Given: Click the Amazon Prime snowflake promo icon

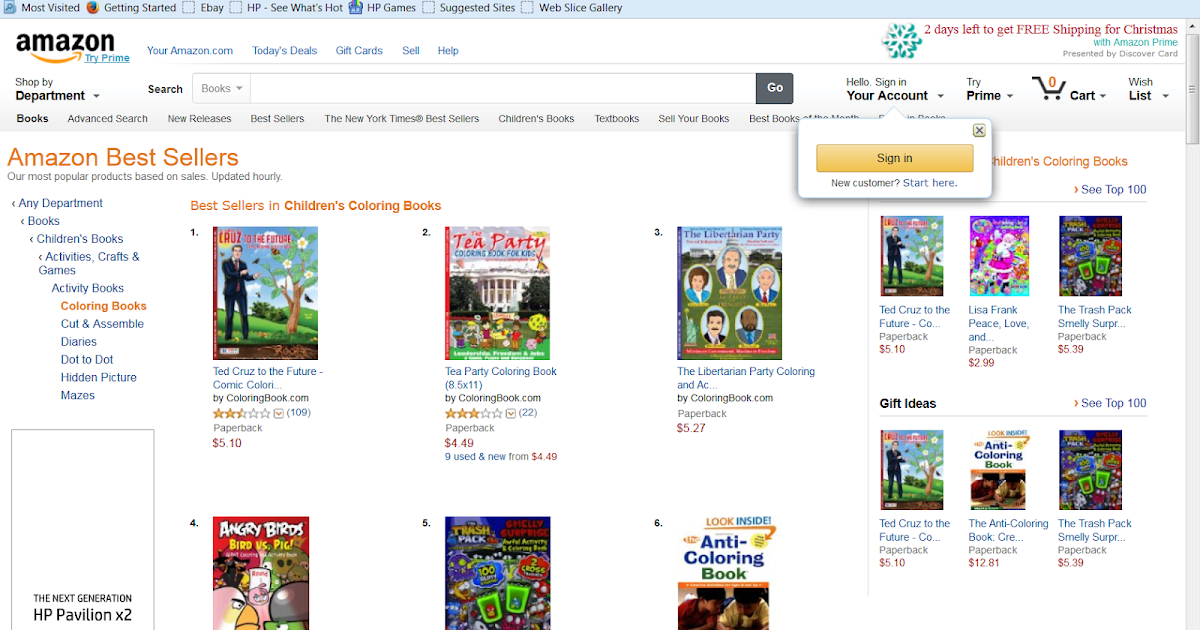Looking at the screenshot, I should [901, 41].
